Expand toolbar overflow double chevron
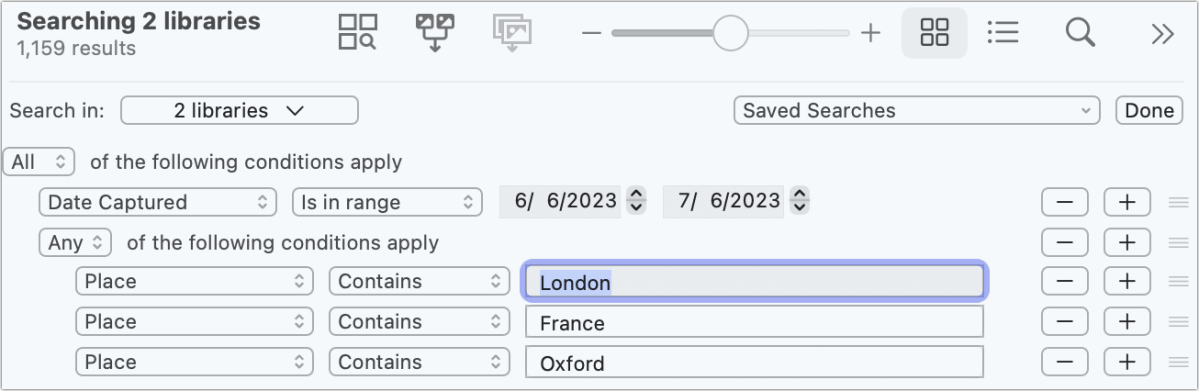This screenshot has width=1199, height=391. [x=1162, y=34]
